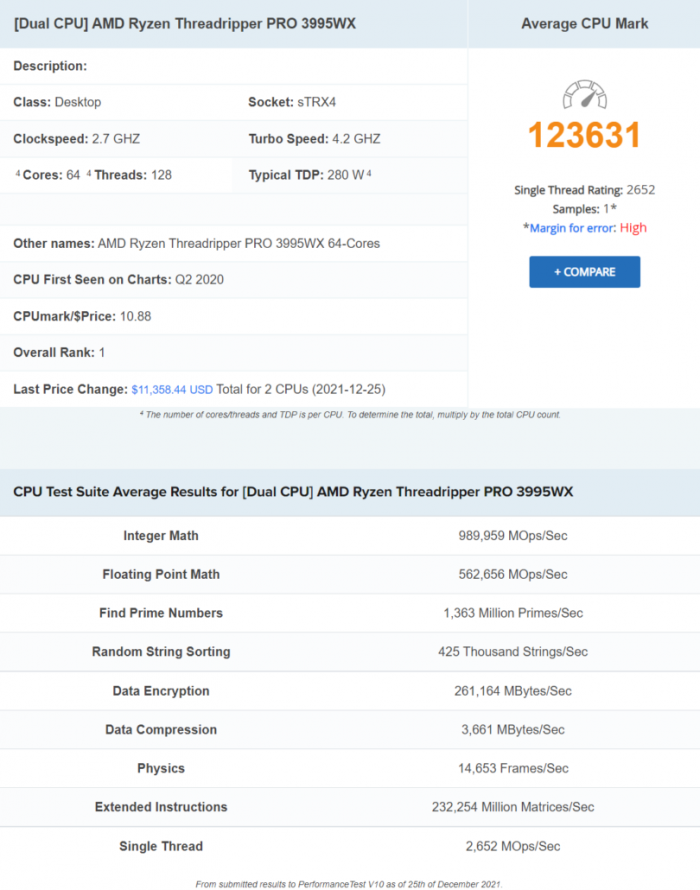The image size is (700, 890).
Task: Click the Extended Instructions label
Action: [x=161, y=807]
